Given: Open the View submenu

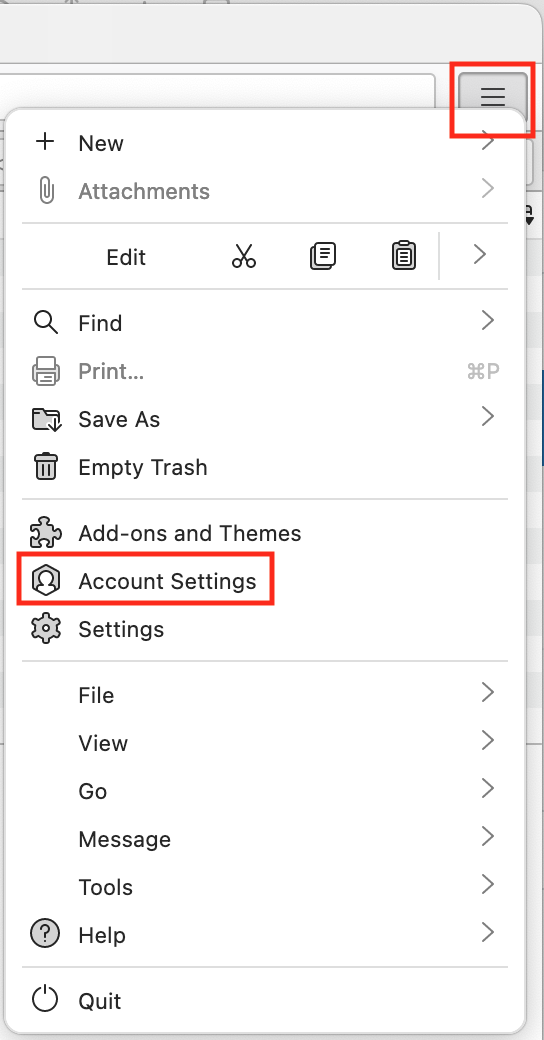Looking at the screenshot, I should pyautogui.click(x=265, y=743).
